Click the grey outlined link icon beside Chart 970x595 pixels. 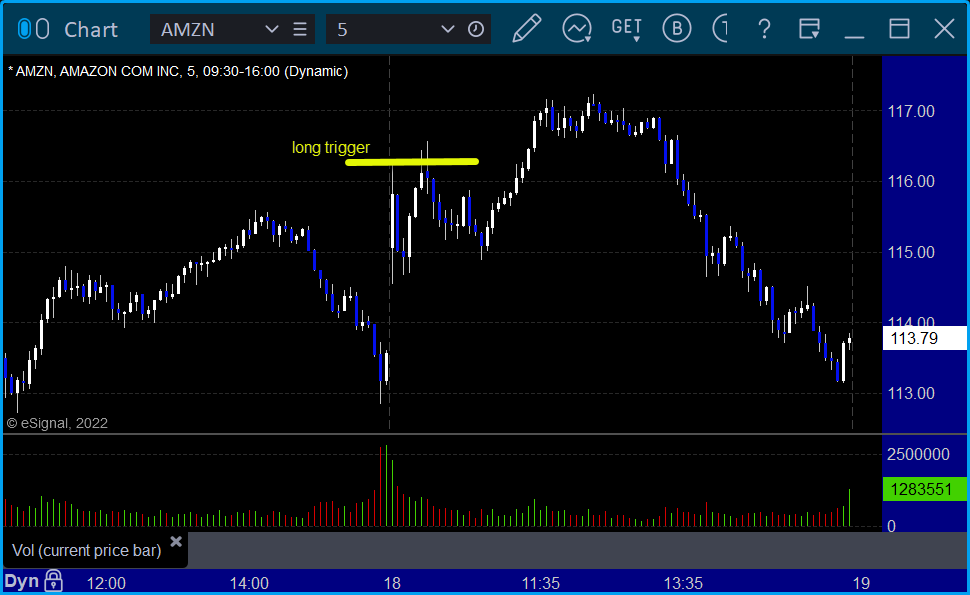coord(42,29)
